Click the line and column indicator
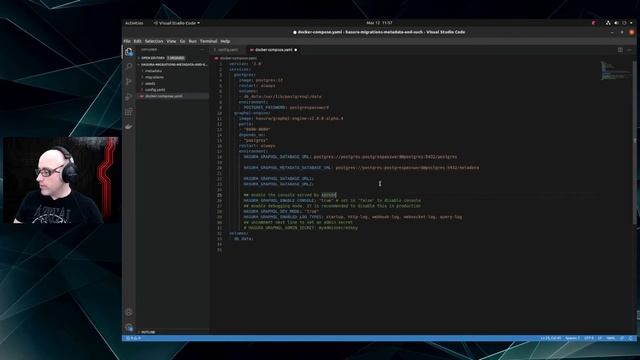 click(551, 338)
